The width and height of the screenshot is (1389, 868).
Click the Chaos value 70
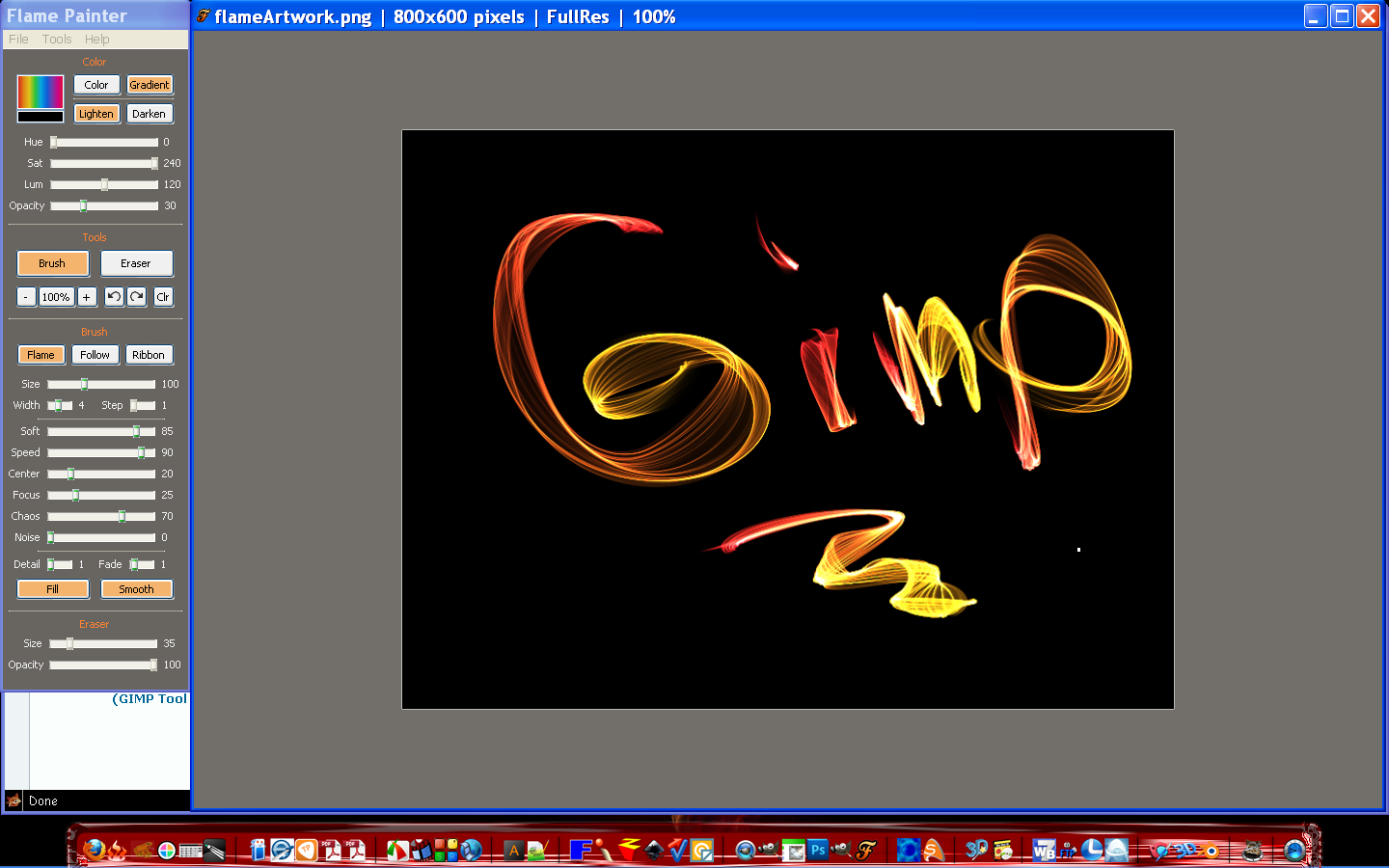(x=167, y=516)
